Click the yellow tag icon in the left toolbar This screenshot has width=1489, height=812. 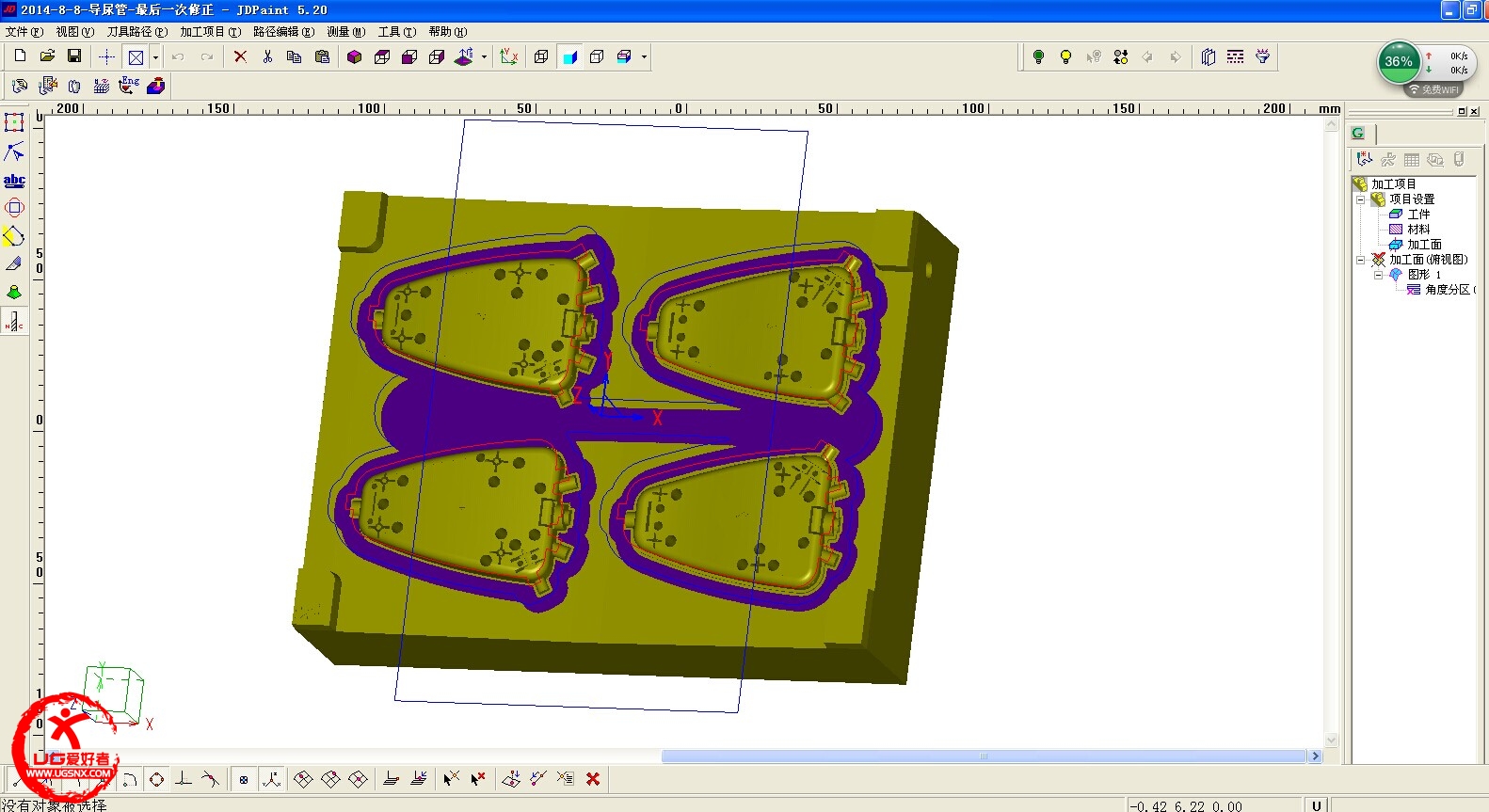(x=14, y=236)
